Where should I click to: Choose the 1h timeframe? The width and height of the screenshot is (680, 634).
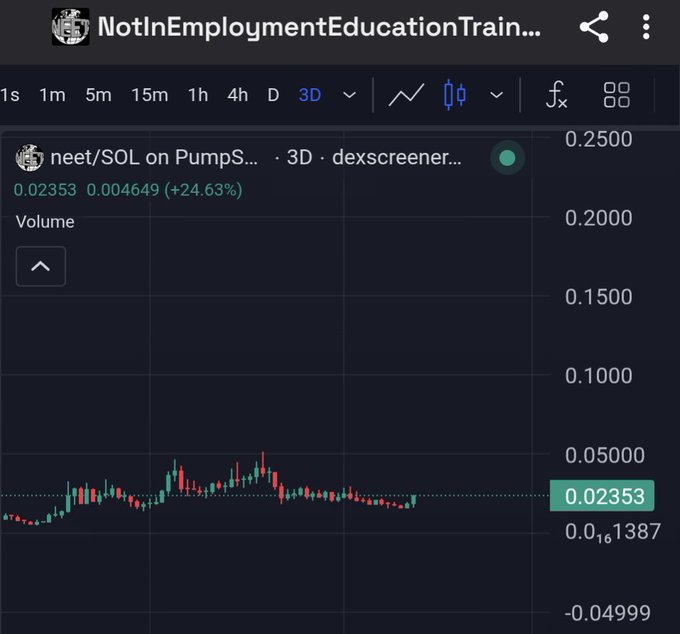pyautogui.click(x=198, y=95)
